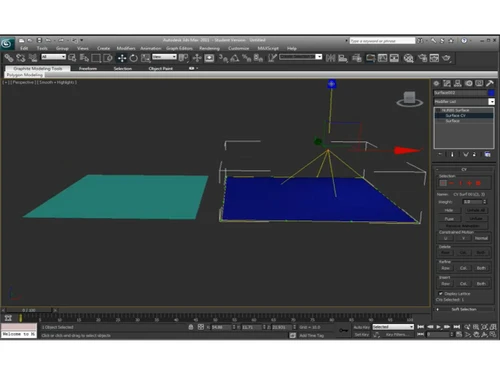This screenshot has height=375, width=500.
Task: Open the Modifiers menu
Action: [x=126, y=48]
